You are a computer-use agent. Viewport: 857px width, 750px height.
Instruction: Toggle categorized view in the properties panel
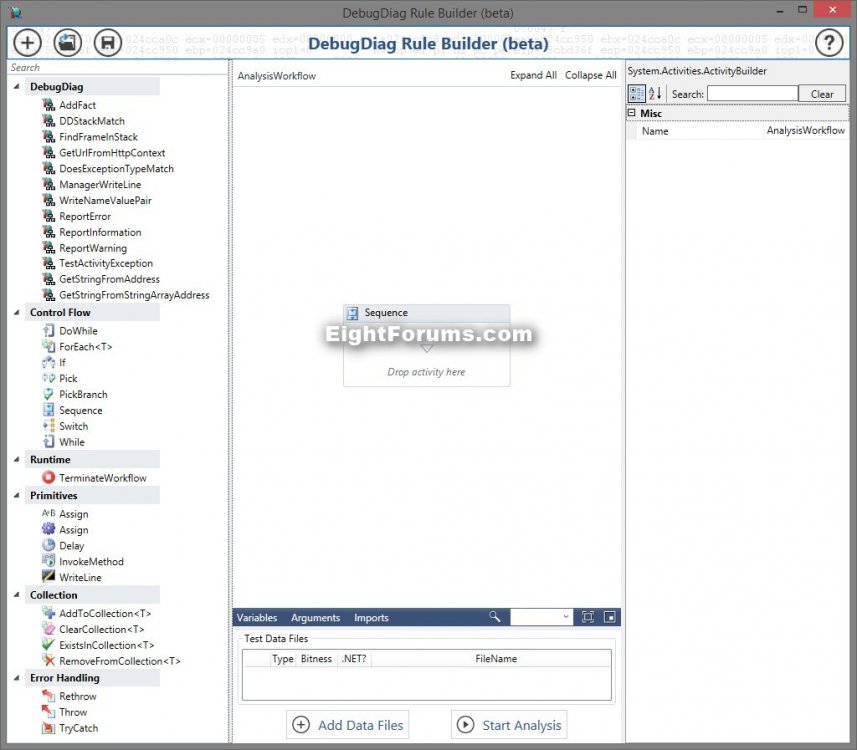pos(636,92)
